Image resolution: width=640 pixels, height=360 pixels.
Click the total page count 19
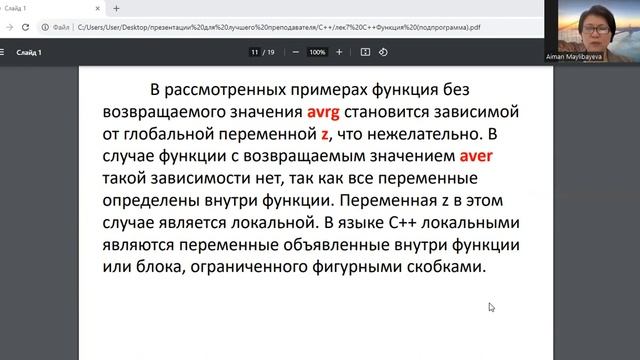[x=271, y=52]
